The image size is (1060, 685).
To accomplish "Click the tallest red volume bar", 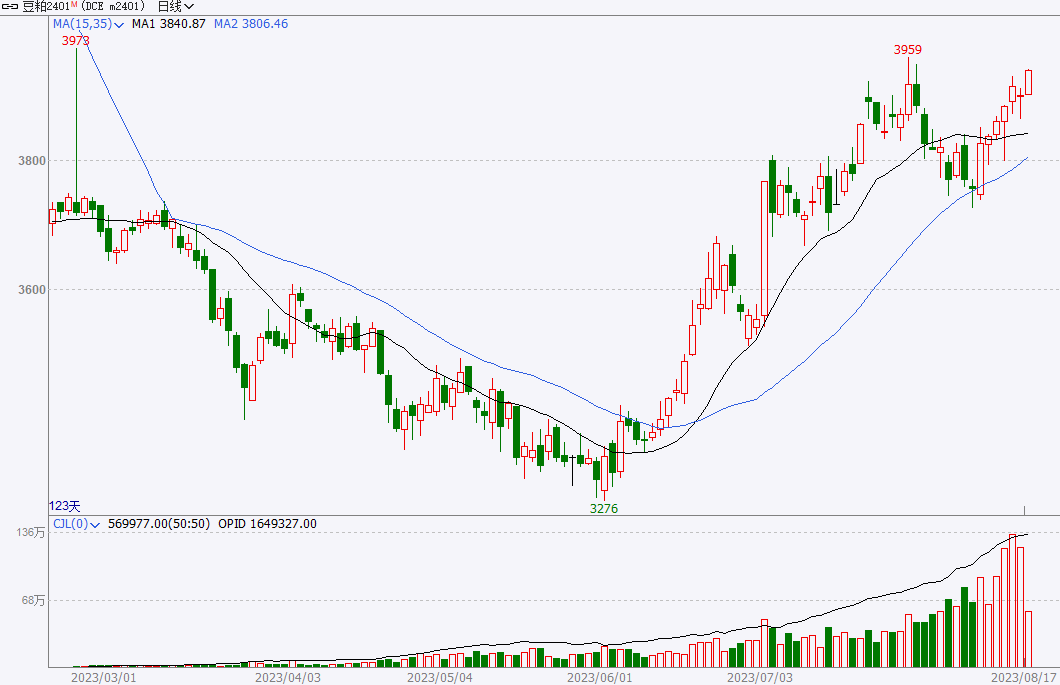I will [1012, 600].
